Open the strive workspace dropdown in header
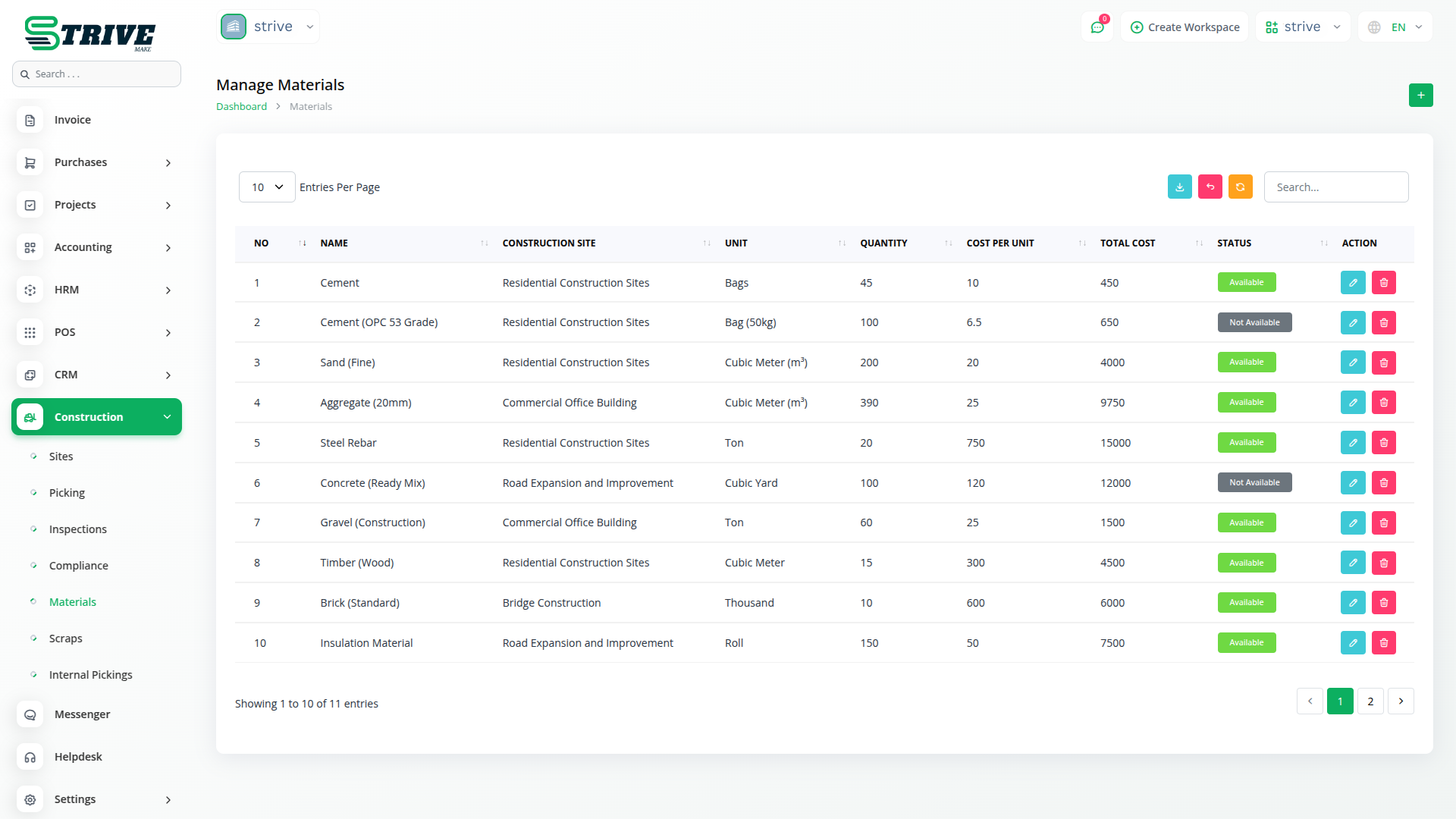The image size is (1456, 819). 1302,27
